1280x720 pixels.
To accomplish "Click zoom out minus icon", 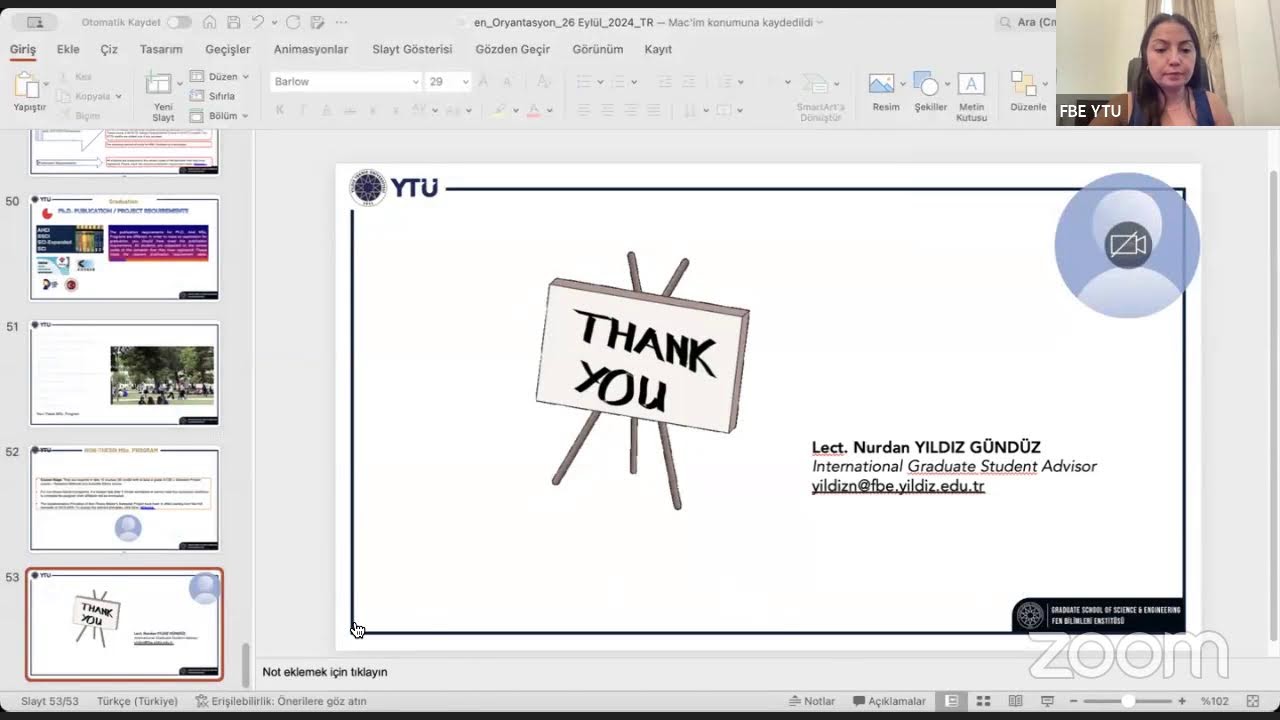I will pyautogui.click(x=1075, y=701).
